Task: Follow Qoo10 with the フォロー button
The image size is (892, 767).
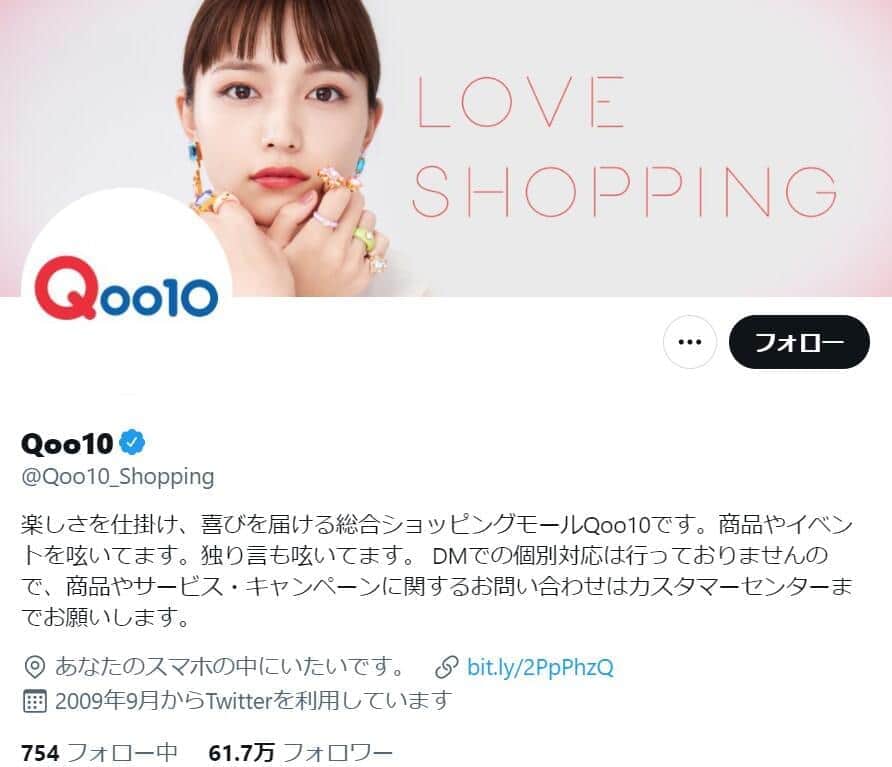Action: (799, 342)
